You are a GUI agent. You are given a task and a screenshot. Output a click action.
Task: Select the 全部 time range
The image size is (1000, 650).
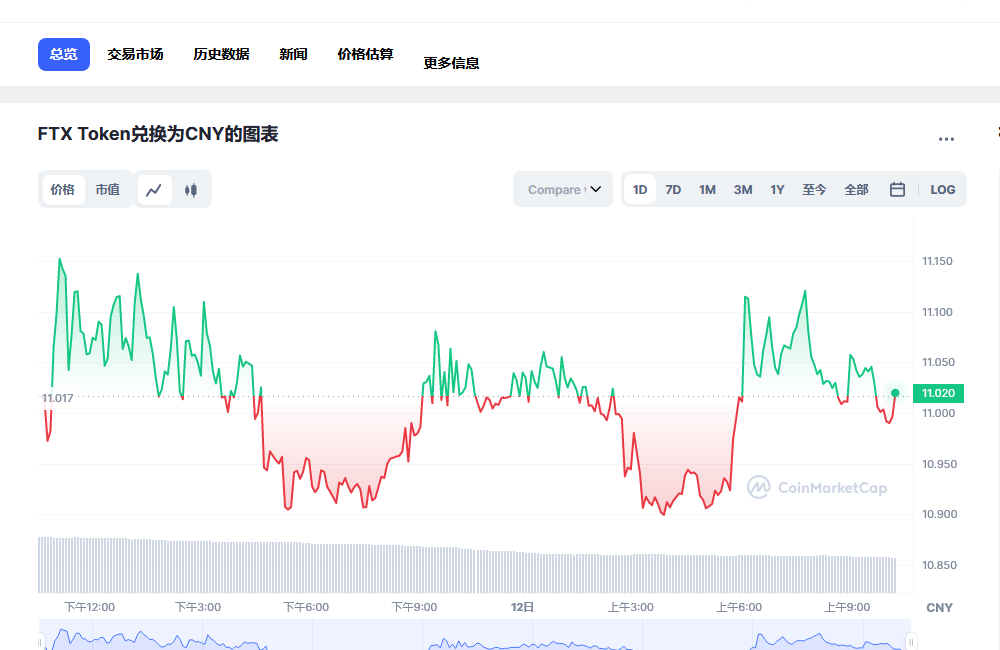tap(857, 189)
